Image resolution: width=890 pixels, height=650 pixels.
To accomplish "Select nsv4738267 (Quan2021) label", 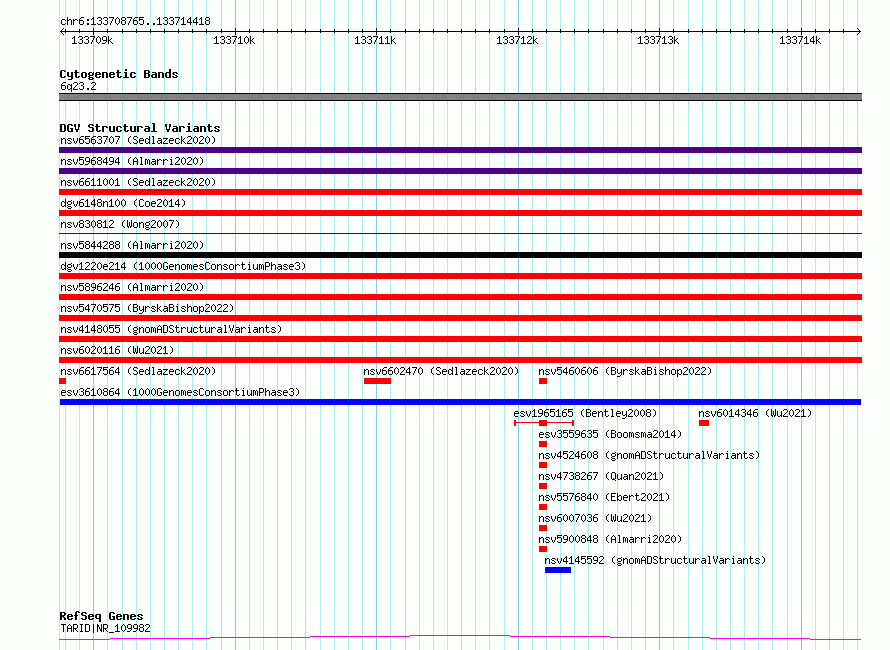I will [601, 476].
